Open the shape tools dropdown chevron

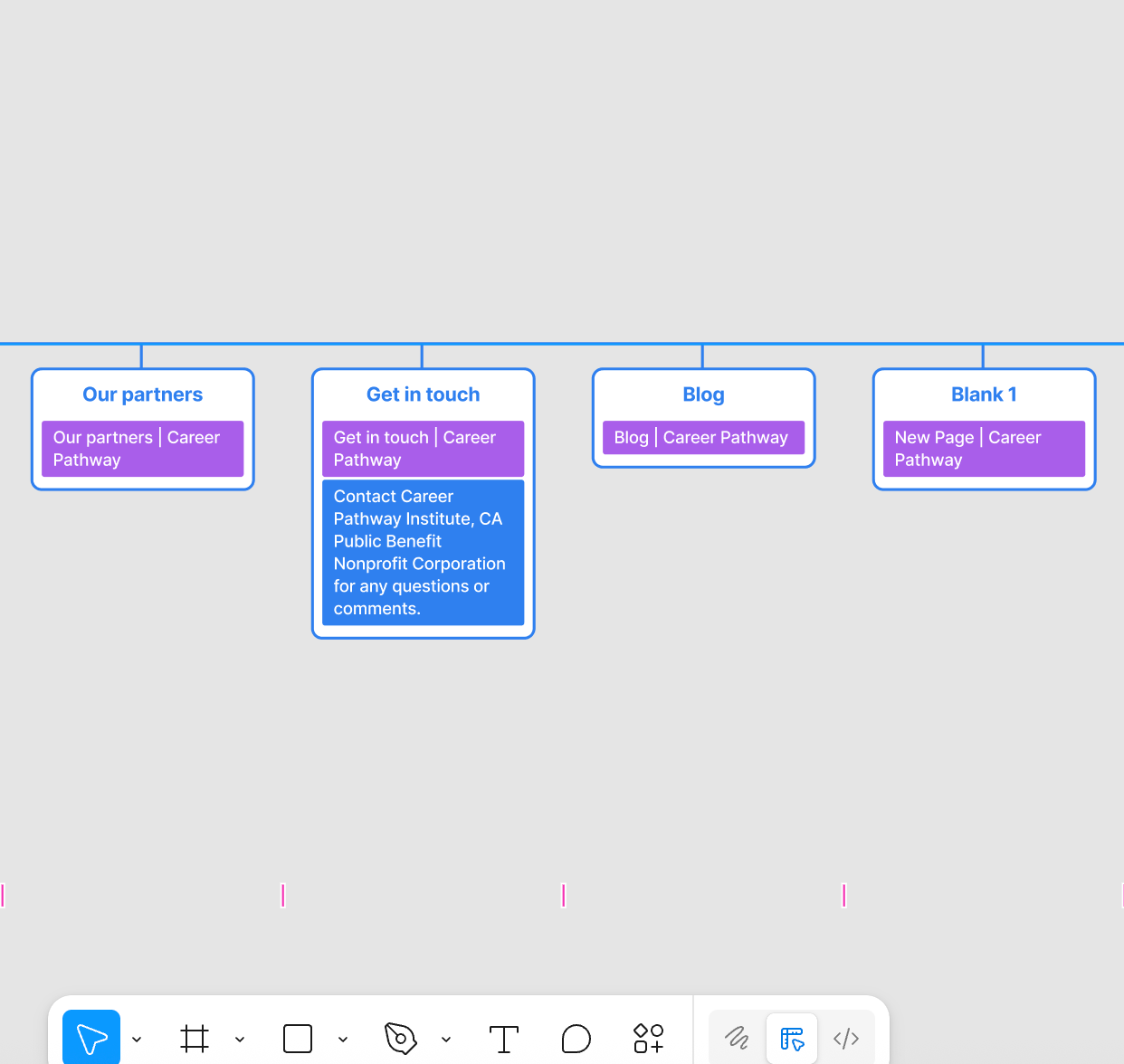[343, 1040]
